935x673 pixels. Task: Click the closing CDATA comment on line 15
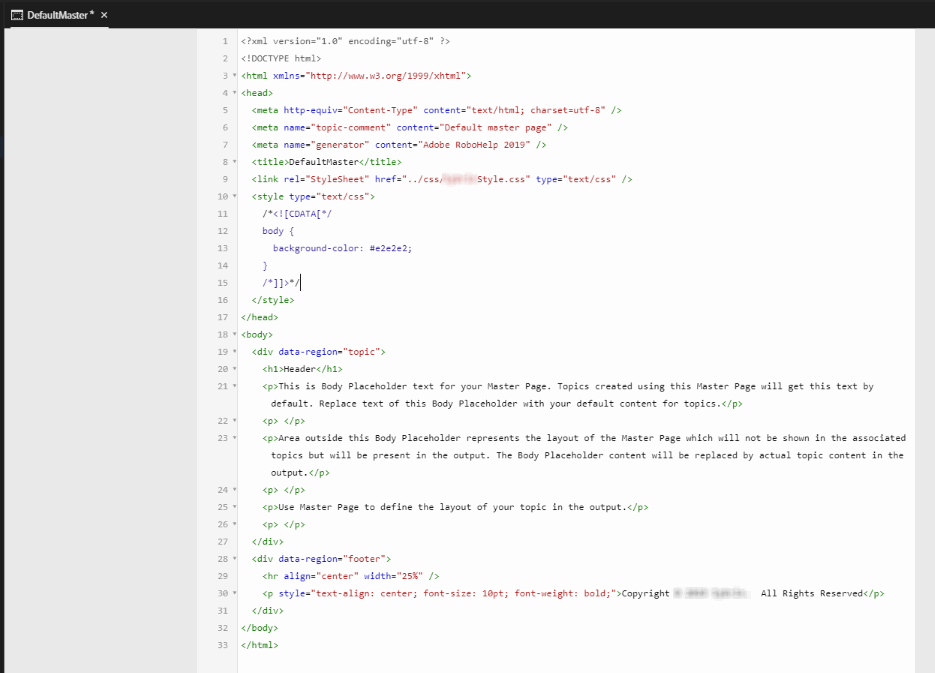pyautogui.click(x=281, y=283)
